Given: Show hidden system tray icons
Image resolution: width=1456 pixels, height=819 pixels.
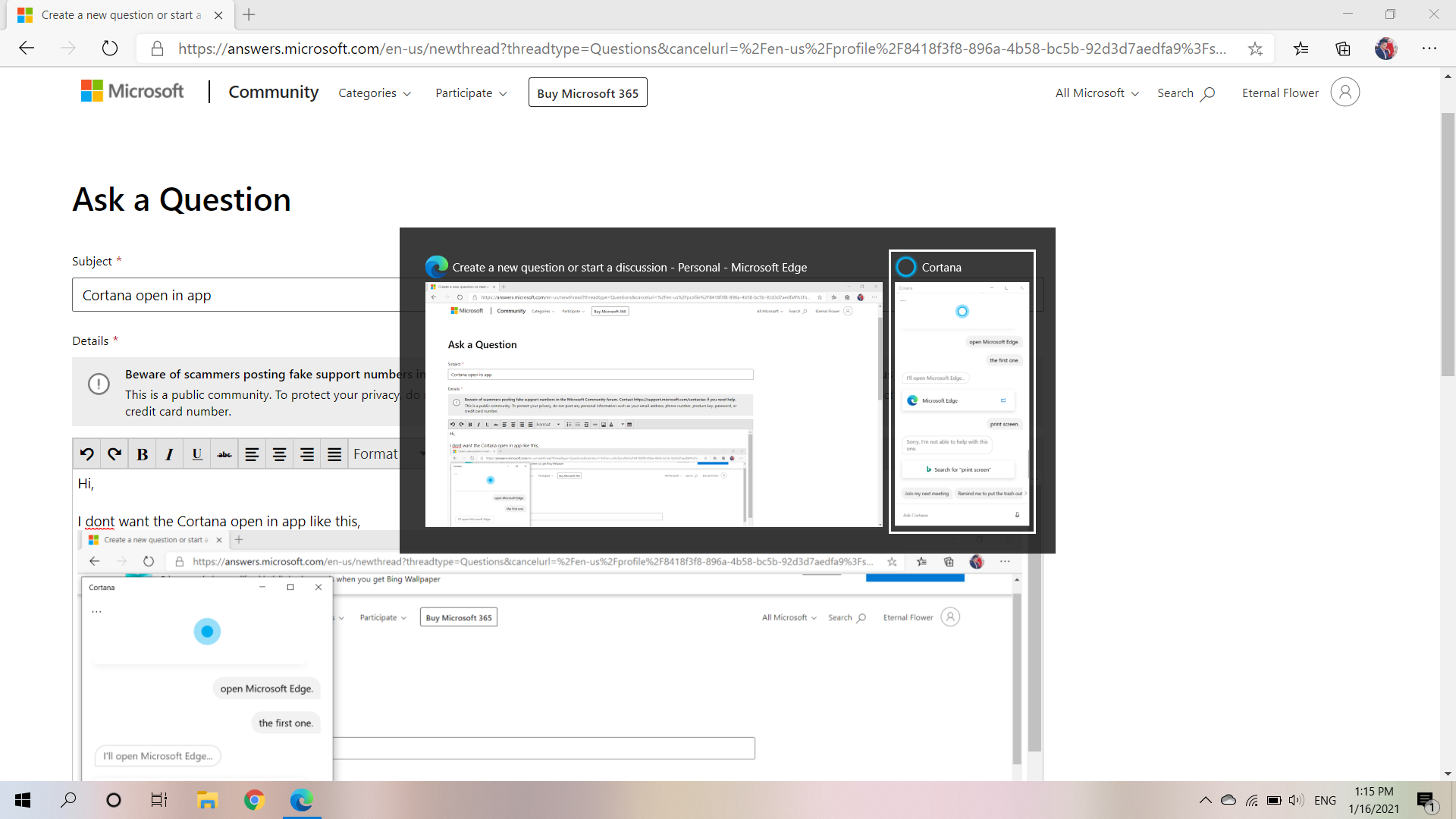Looking at the screenshot, I should click(x=1205, y=800).
